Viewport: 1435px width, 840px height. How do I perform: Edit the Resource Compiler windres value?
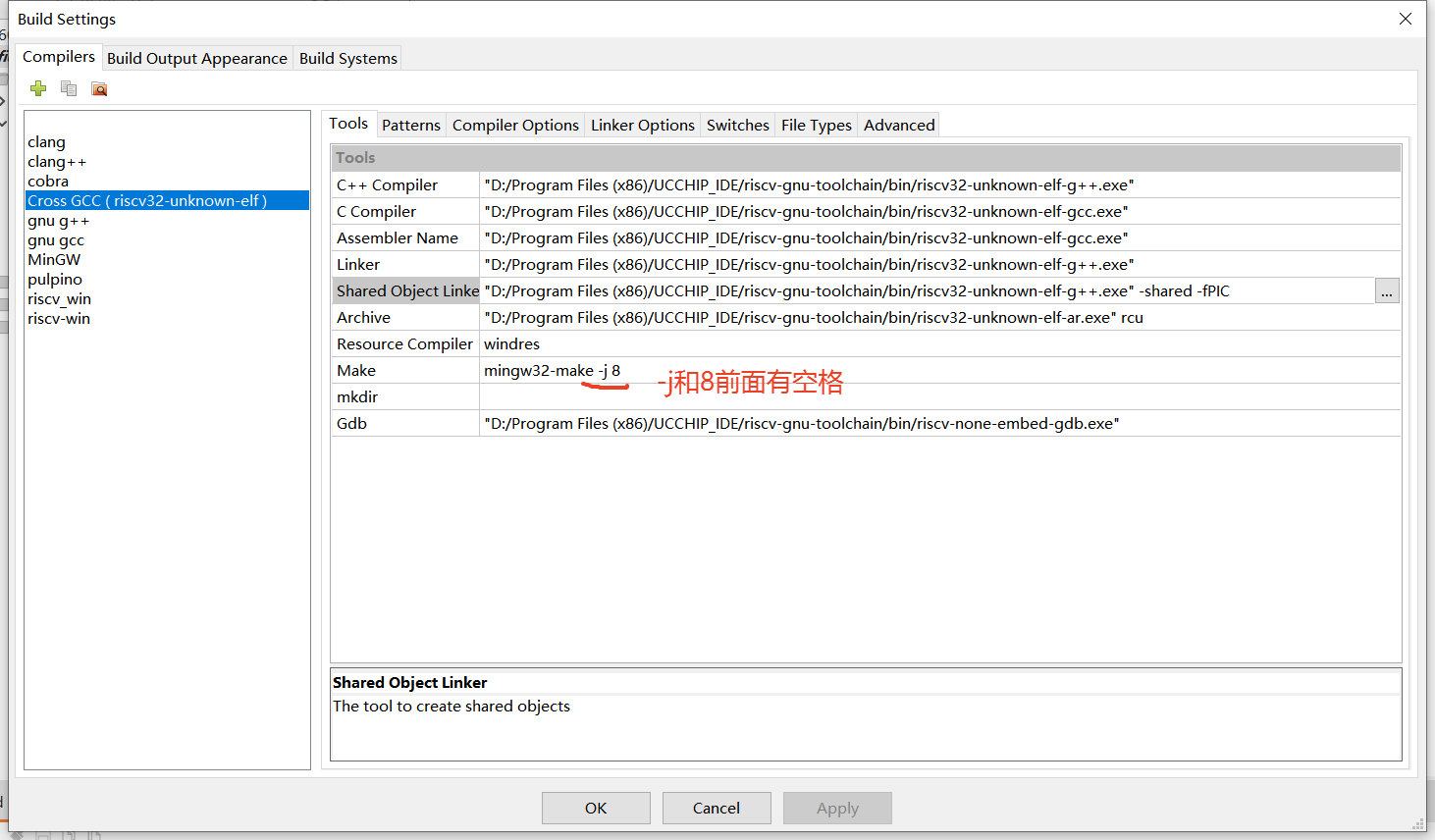point(940,343)
